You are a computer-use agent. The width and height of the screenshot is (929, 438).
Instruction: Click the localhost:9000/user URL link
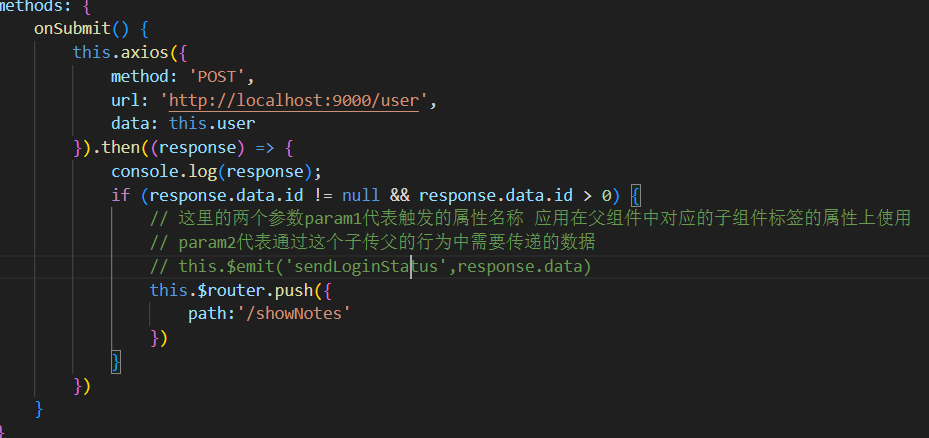pyautogui.click(x=294, y=101)
